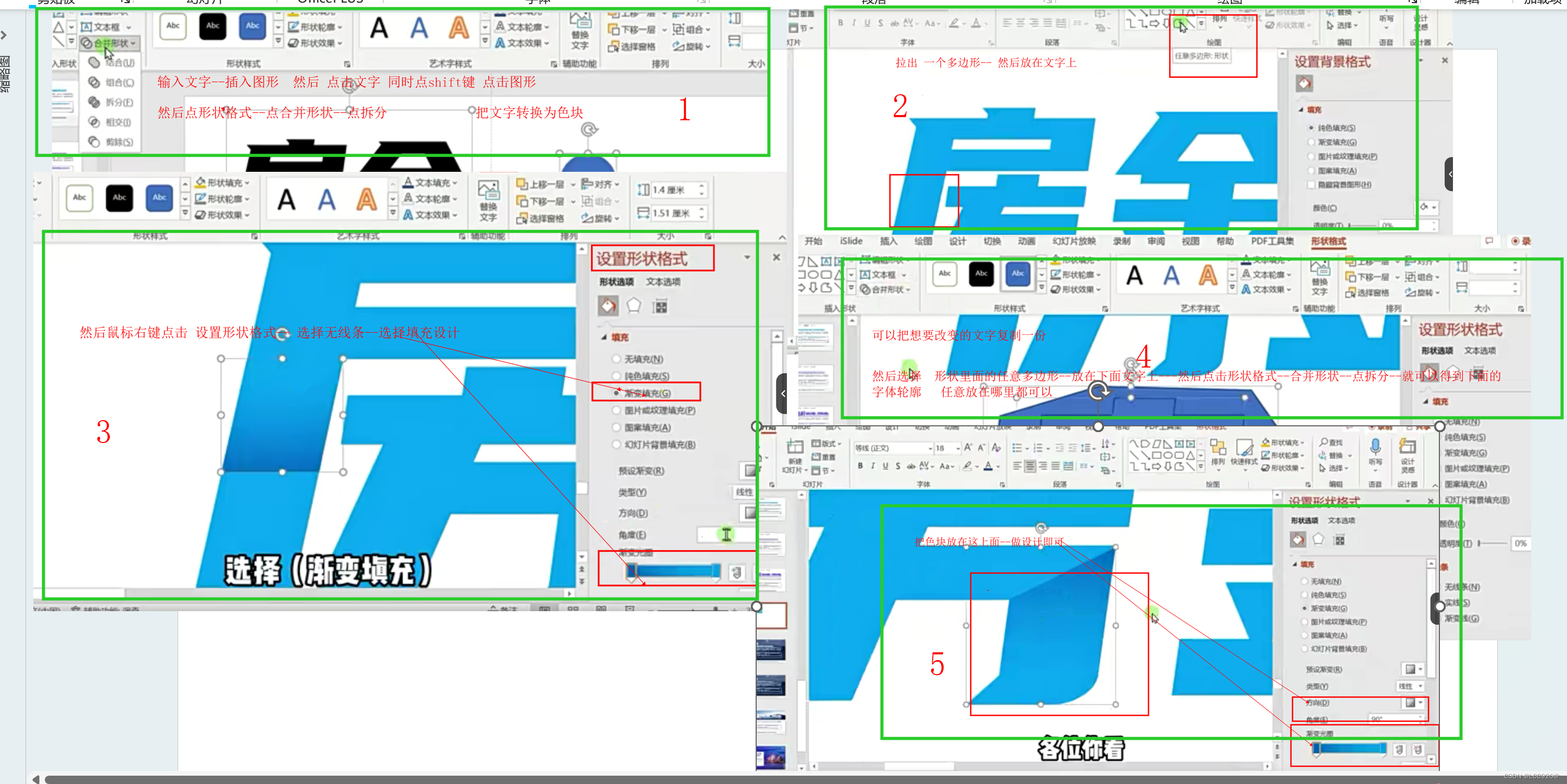Open the font size 18 dropdown

958,448
